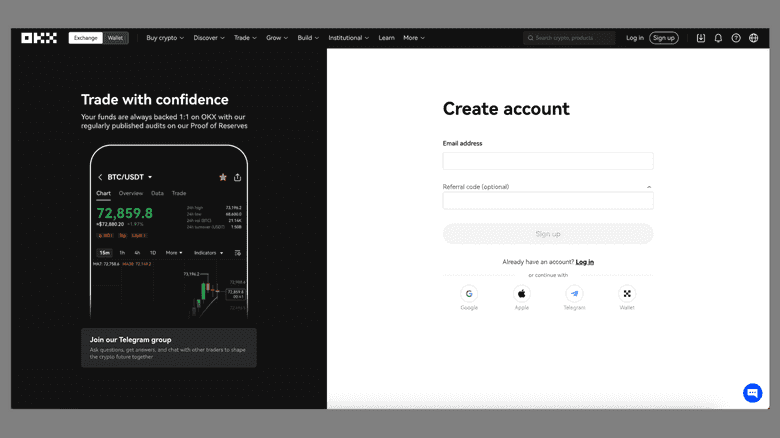Viewport: 780px width, 438px height.
Task: Open the download app icon
Action: pyautogui.click(x=701, y=38)
